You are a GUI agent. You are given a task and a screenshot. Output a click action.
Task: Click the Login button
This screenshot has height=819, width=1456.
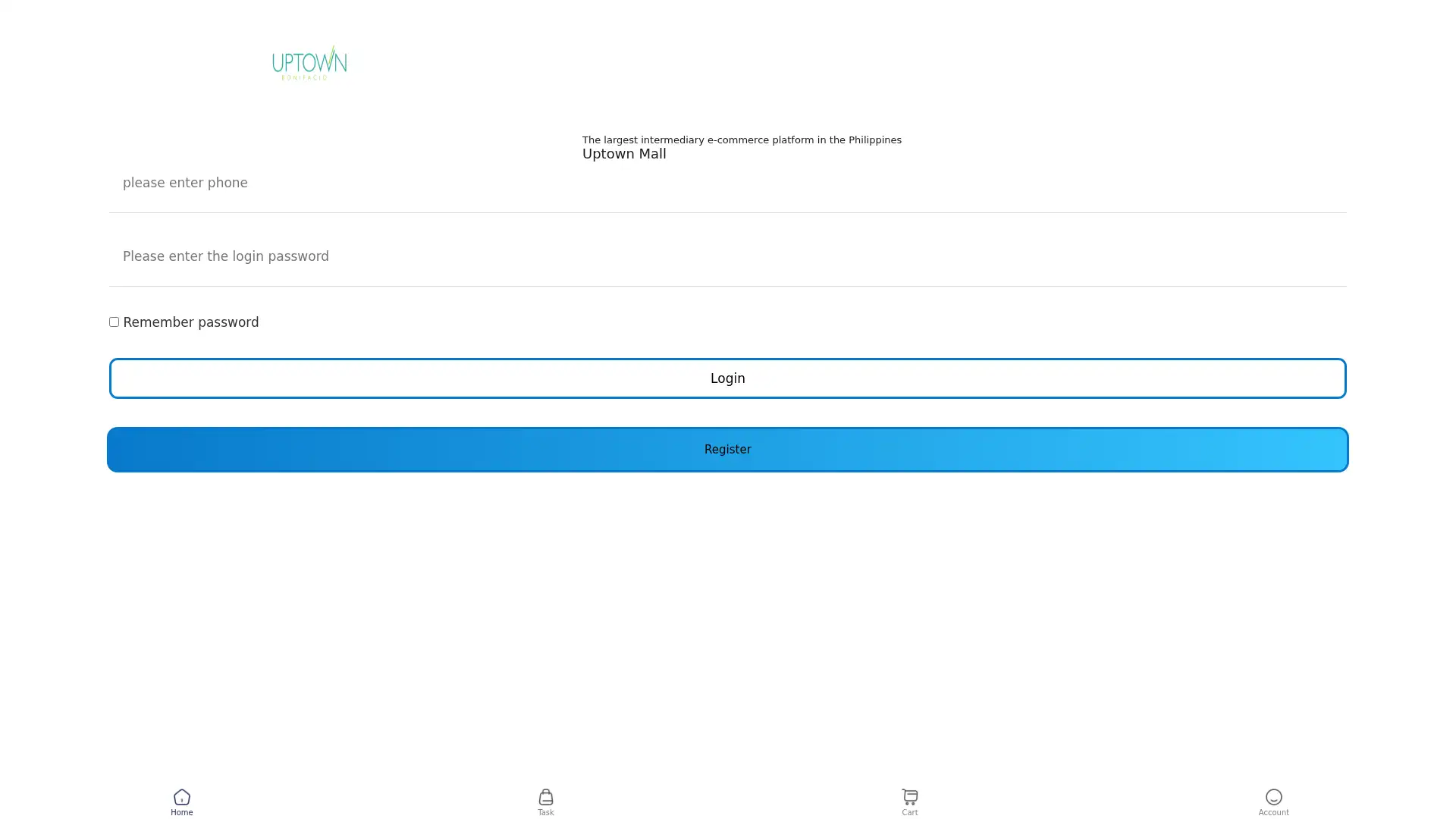pyautogui.click(x=727, y=378)
